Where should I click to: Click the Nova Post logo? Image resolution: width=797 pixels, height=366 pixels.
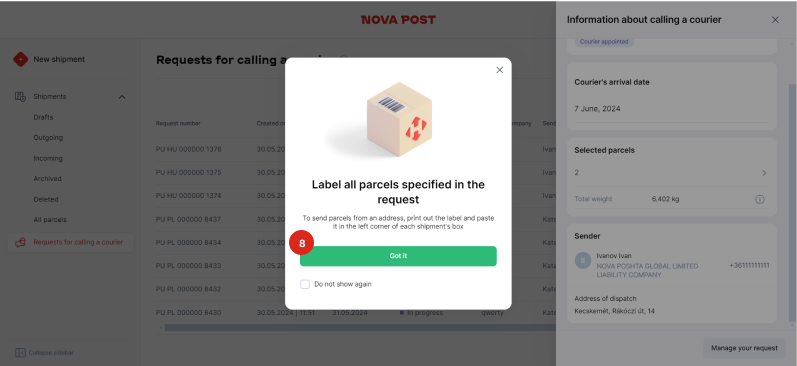(x=398, y=20)
